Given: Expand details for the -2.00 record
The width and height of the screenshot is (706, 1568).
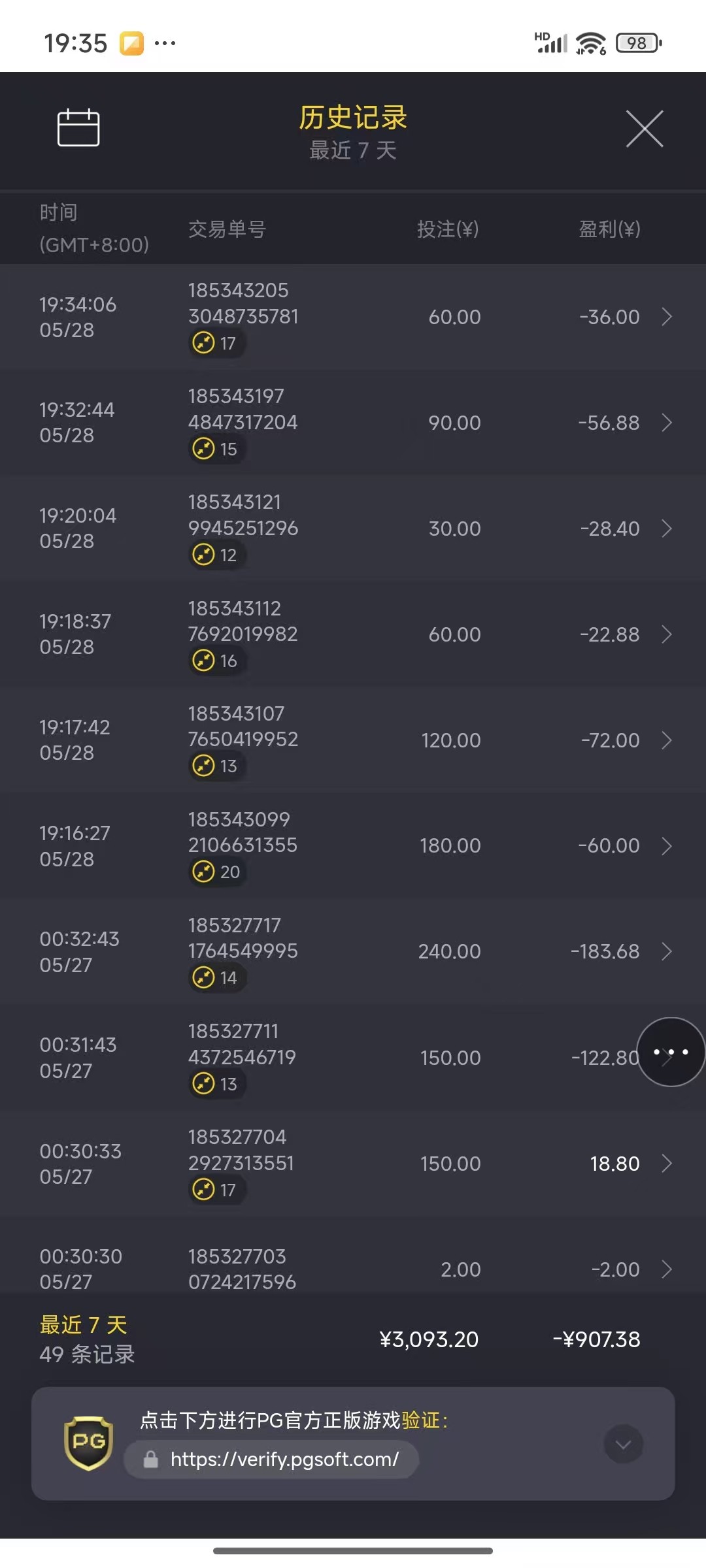Looking at the screenshot, I should [667, 1269].
